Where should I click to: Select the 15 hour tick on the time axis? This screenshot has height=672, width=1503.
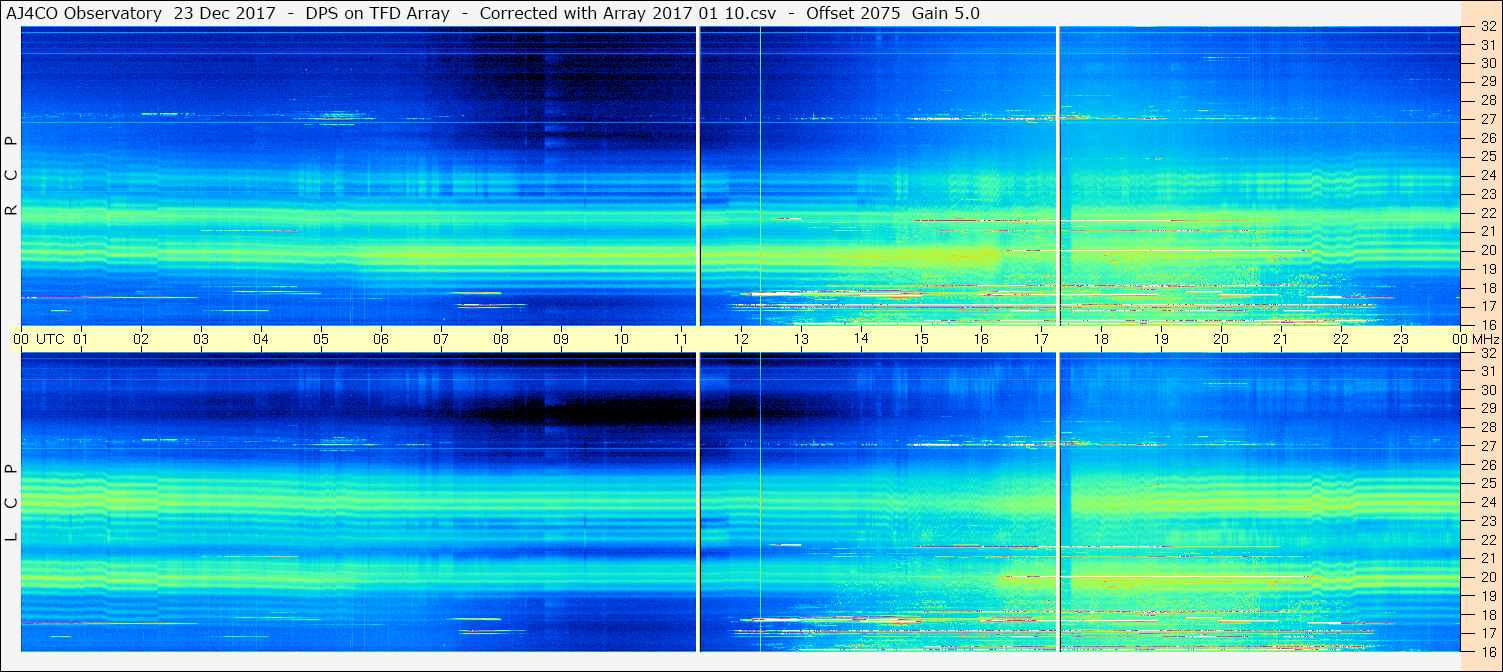tap(921, 339)
